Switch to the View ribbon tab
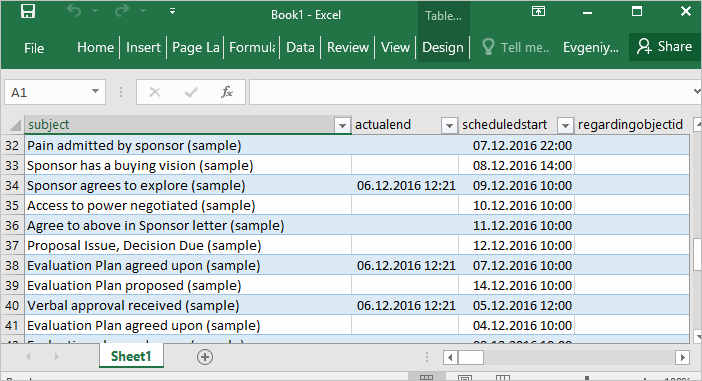 tap(395, 47)
